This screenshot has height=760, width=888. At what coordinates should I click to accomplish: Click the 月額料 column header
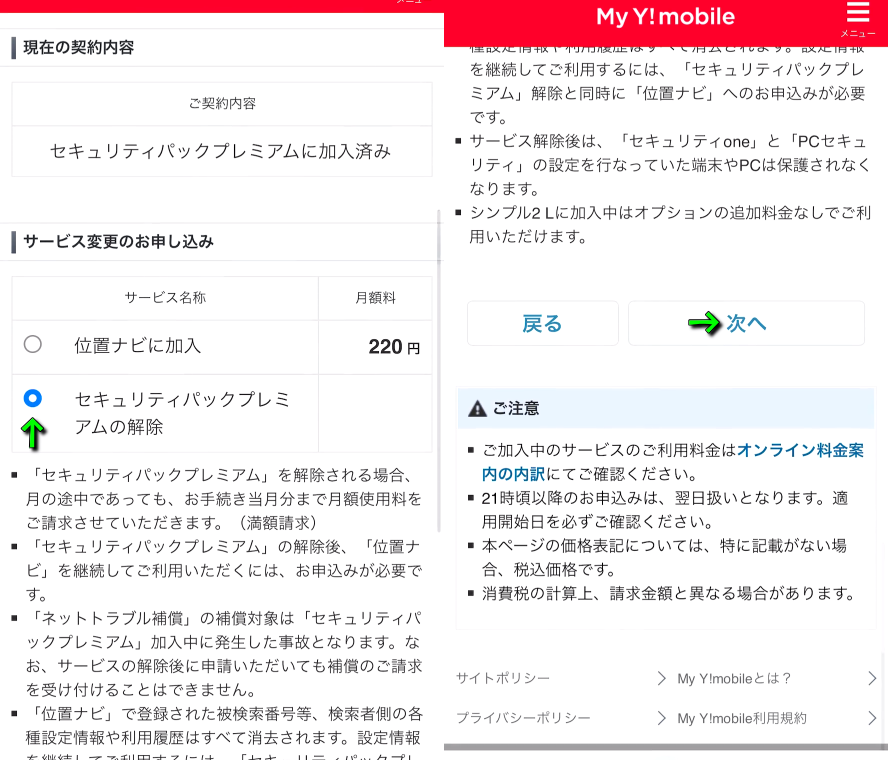[x=375, y=297]
